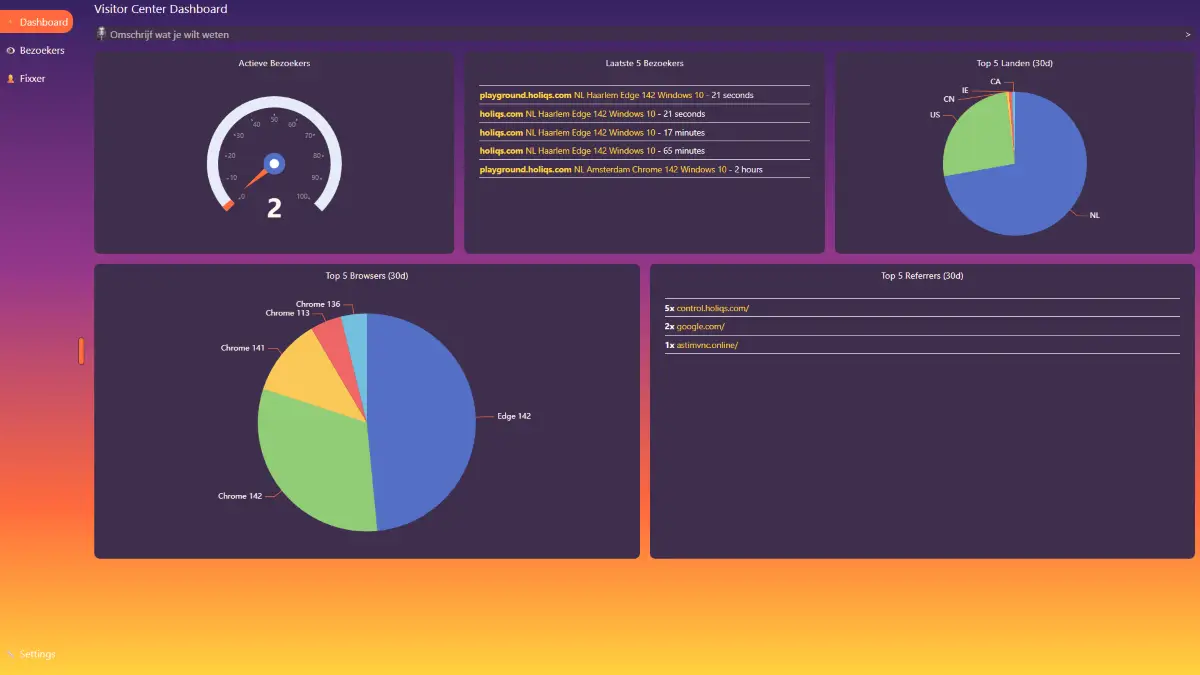Click the person icon beside Fixxer
Viewport: 1200px width, 675px height.
10,78
